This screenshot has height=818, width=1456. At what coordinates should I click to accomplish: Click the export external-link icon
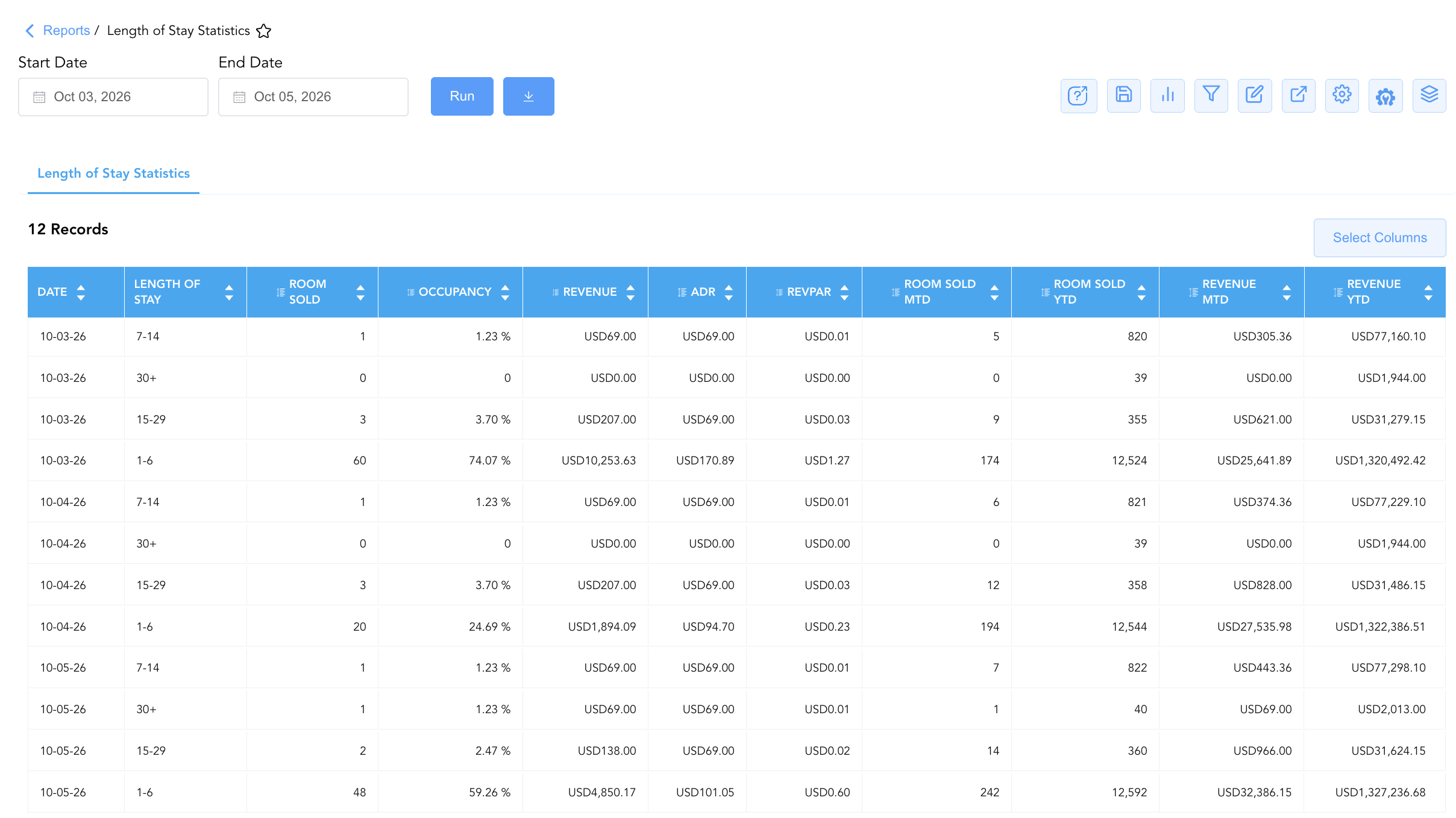[x=1298, y=96]
